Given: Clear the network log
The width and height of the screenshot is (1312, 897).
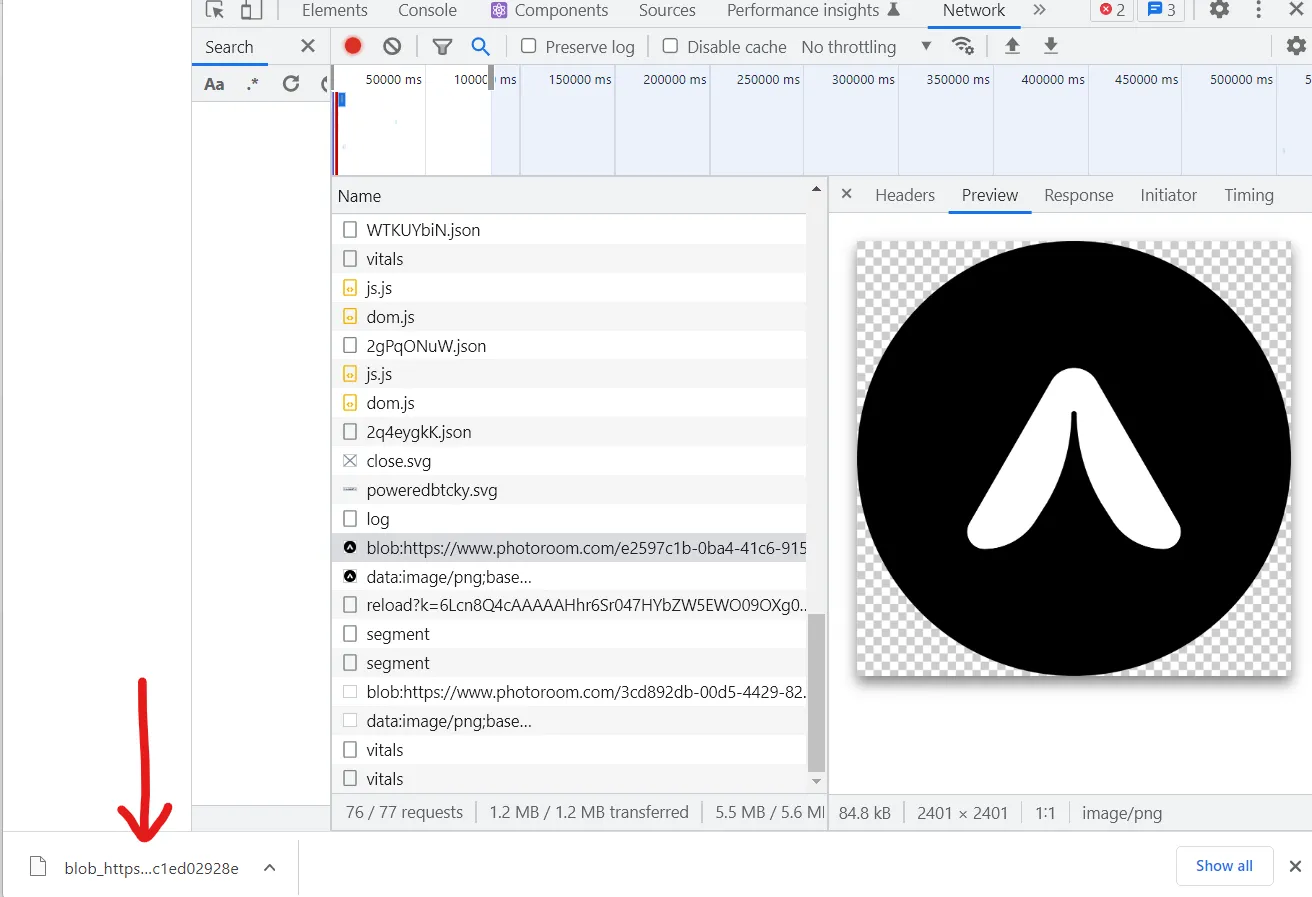Looking at the screenshot, I should pos(392,46).
